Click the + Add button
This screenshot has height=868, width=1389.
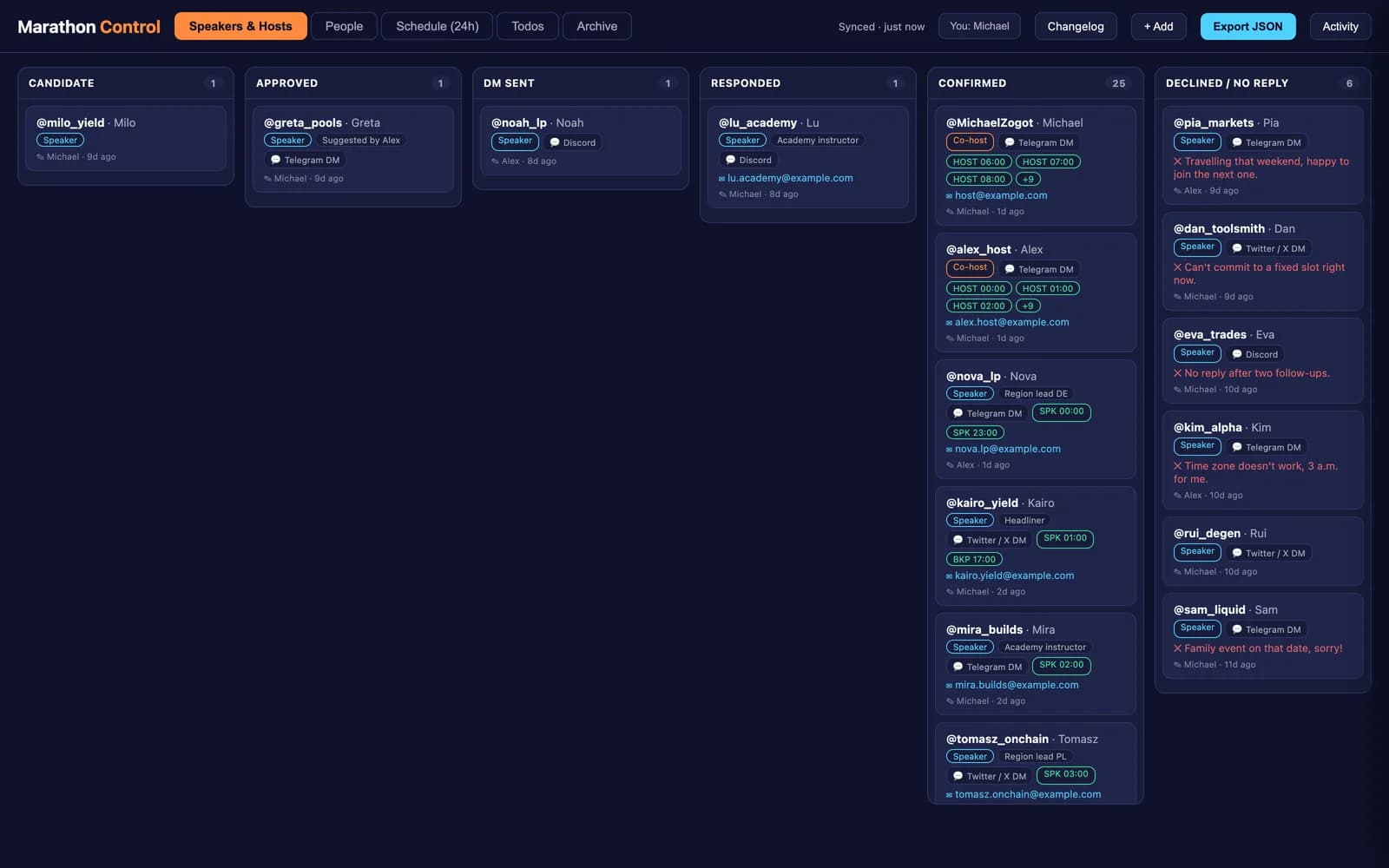point(1158,26)
